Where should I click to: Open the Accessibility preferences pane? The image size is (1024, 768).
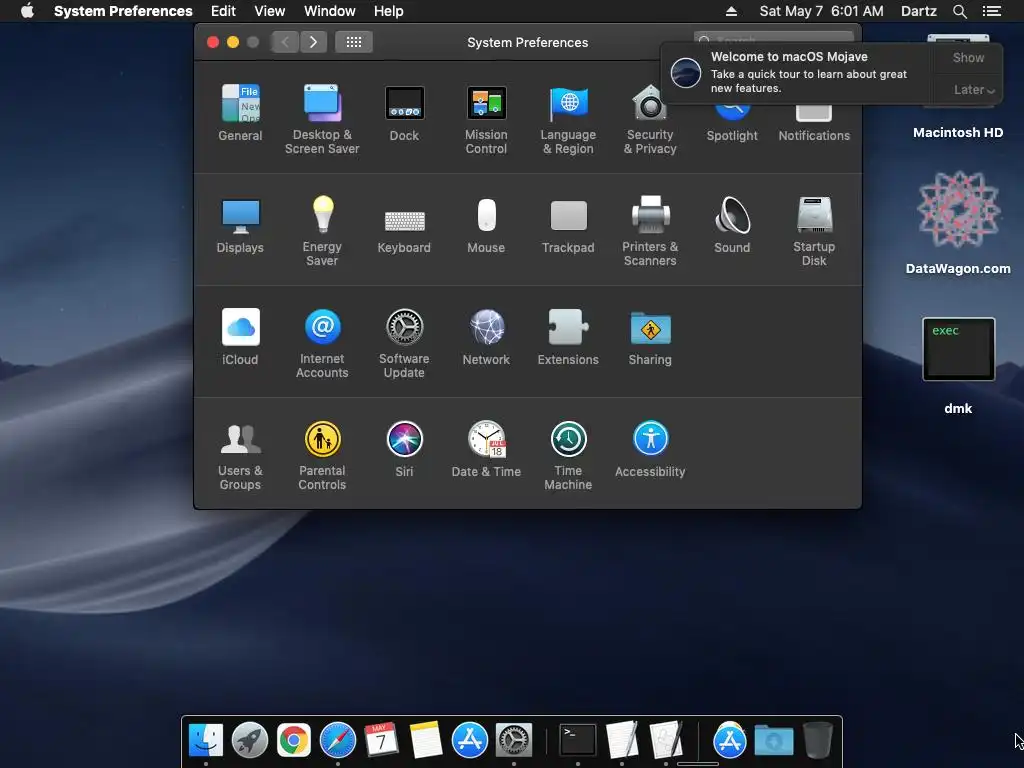point(650,449)
